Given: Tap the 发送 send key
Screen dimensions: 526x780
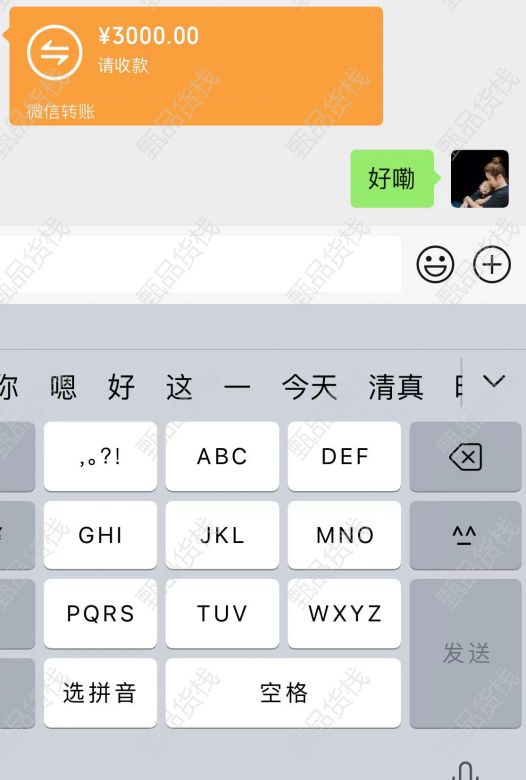Looking at the screenshot, I should [465, 653].
